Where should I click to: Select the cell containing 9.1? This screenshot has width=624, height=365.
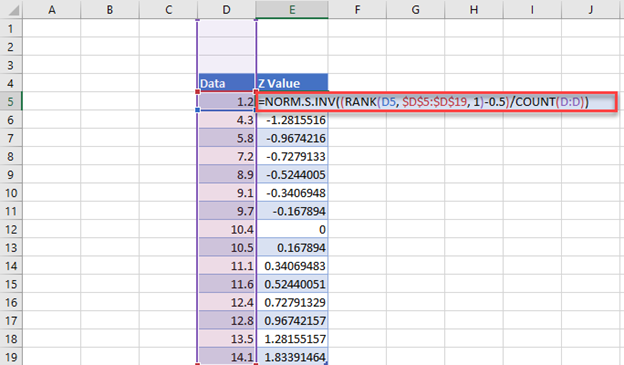226,193
